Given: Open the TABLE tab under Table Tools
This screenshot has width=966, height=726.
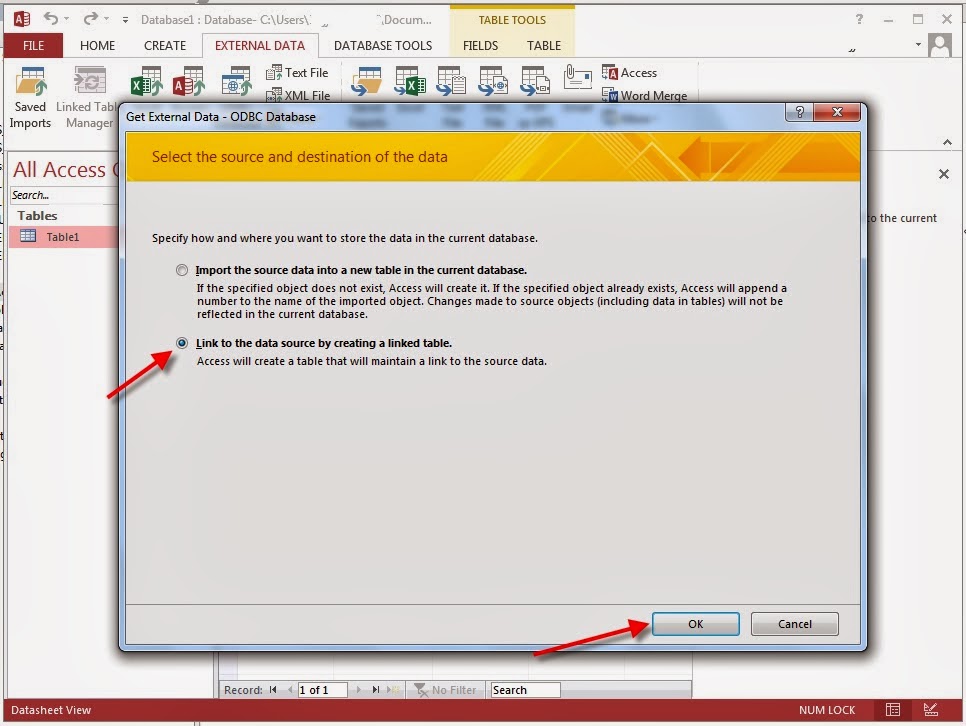Looking at the screenshot, I should pyautogui.click(x=543, y=46).
